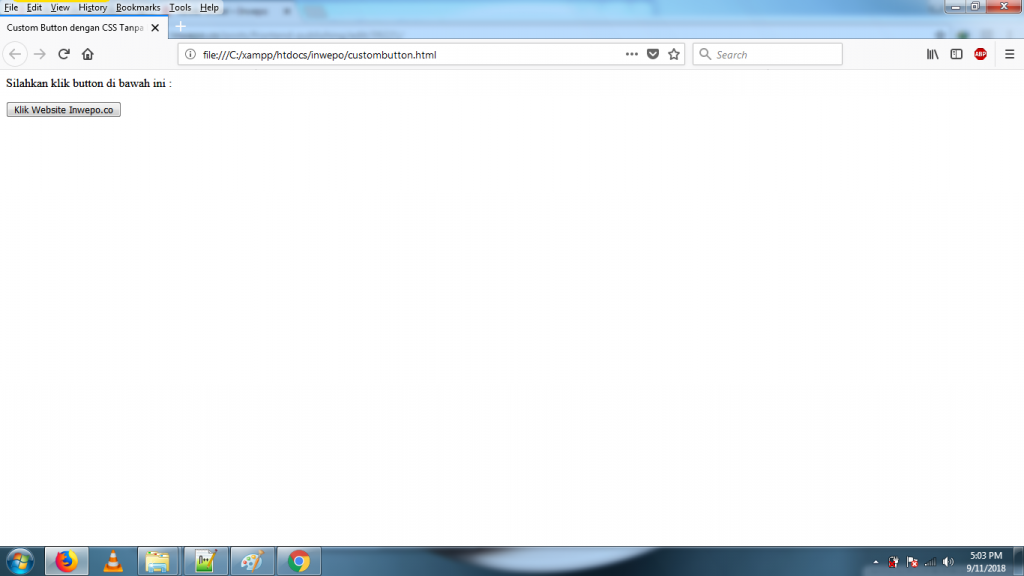Open the Help menu
Image resolution: width=1024 pixels, height=576 pixels.
click(209, 8)
